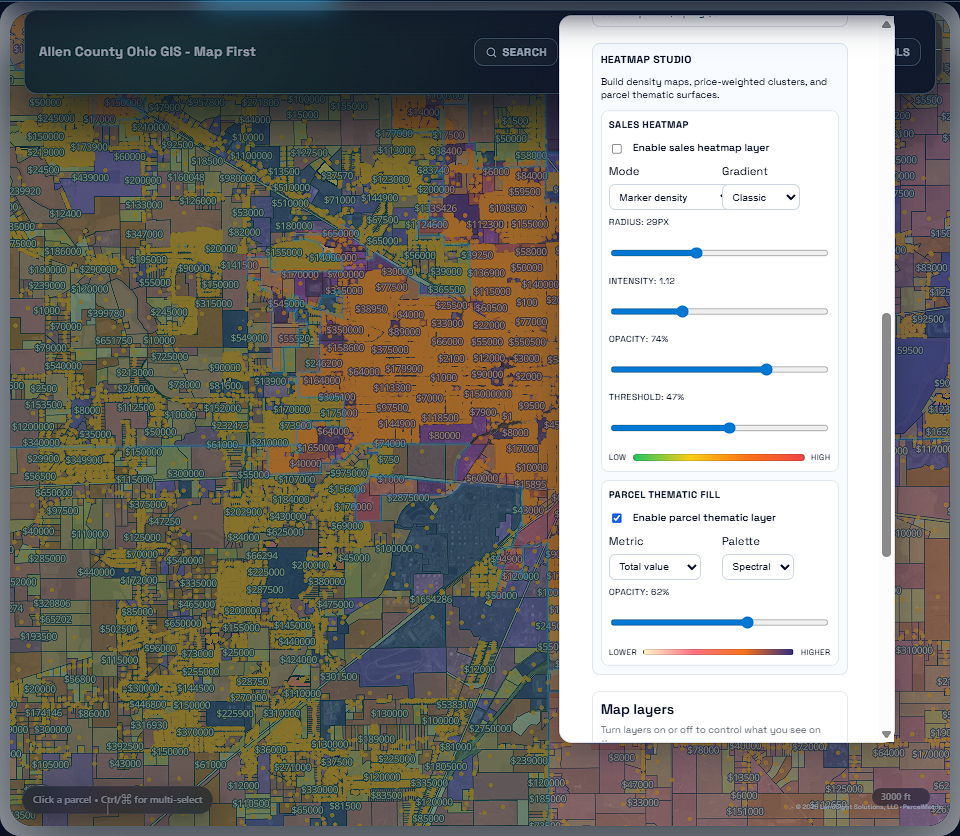Open the heatmap Mode dropdown

665,198
